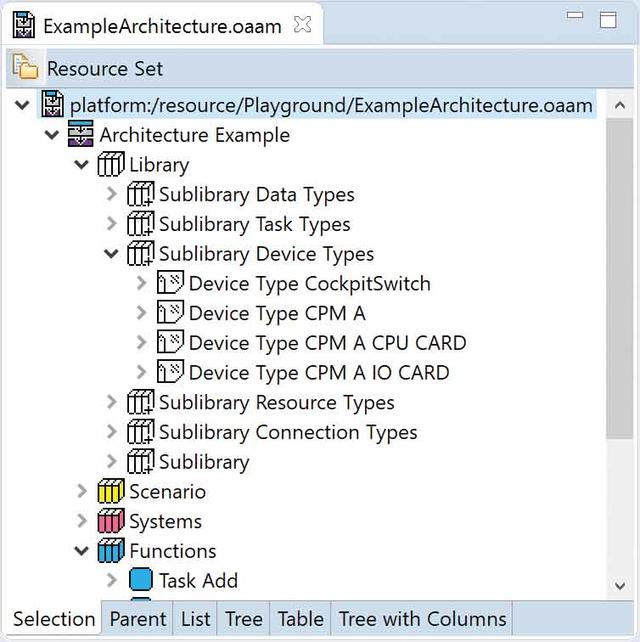Click the yellow Scenario icon
The image size is (640, 642).
[x=111, y=491]
